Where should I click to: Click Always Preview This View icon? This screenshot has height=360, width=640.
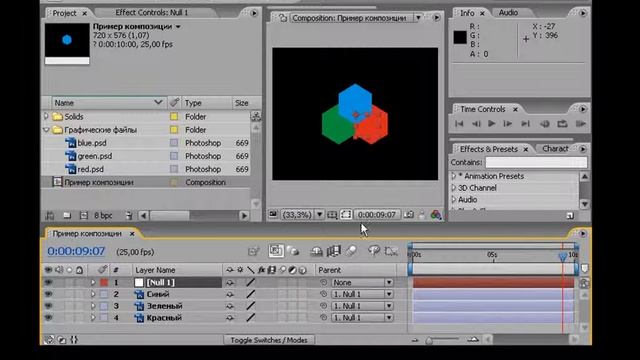(x=273, y=214)
